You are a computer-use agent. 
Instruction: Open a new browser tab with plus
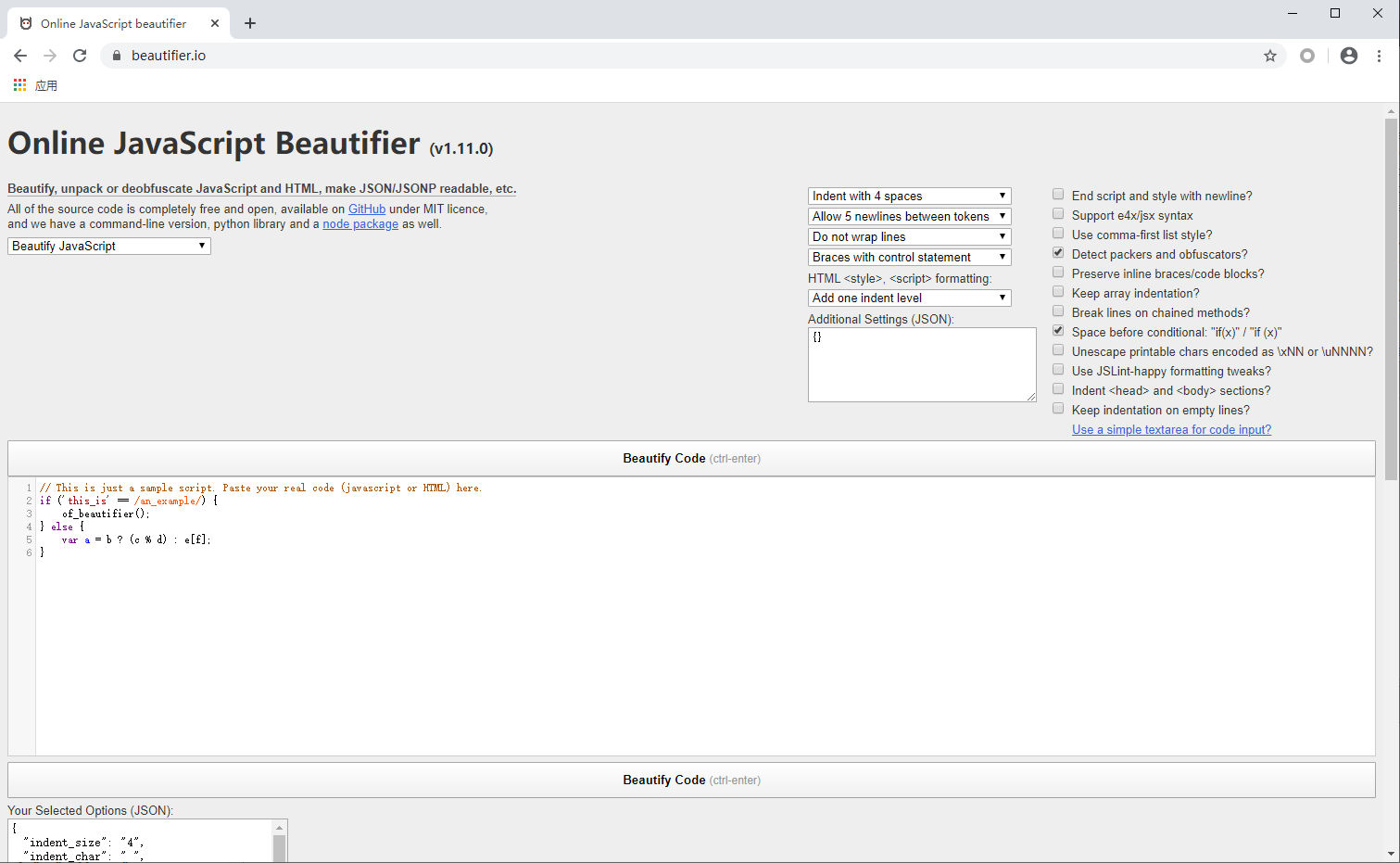click(250, 23)
